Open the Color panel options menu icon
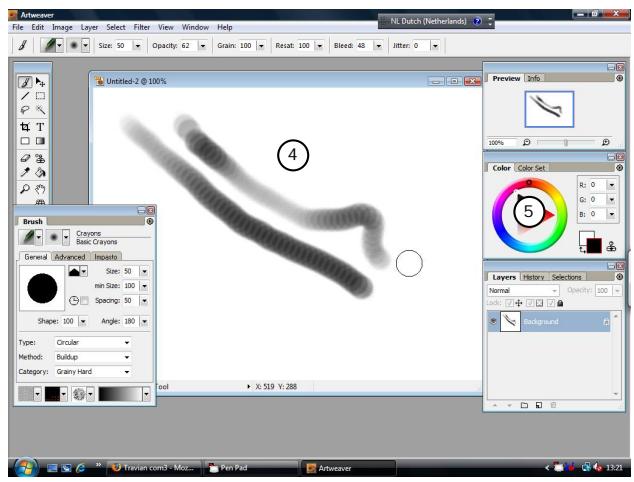This screenshot has width=634, height=482. [x=619, y=167]
